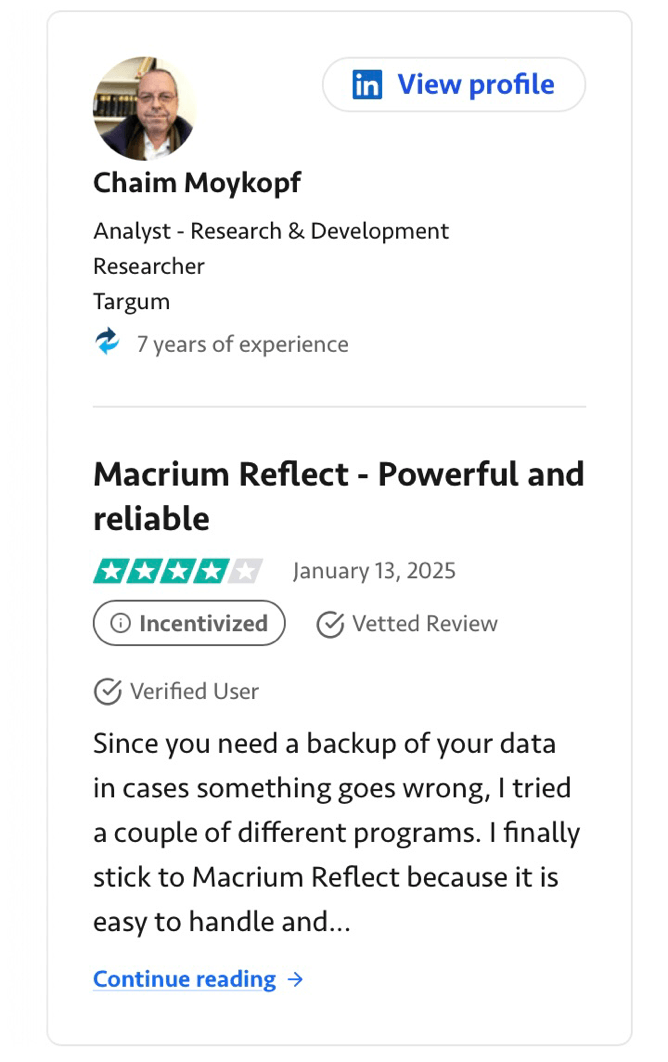Open the review titled Macrium Reflect - Powerful and reliable
This screenshot has height=1062, width=668.
click(x=338, y=495)
